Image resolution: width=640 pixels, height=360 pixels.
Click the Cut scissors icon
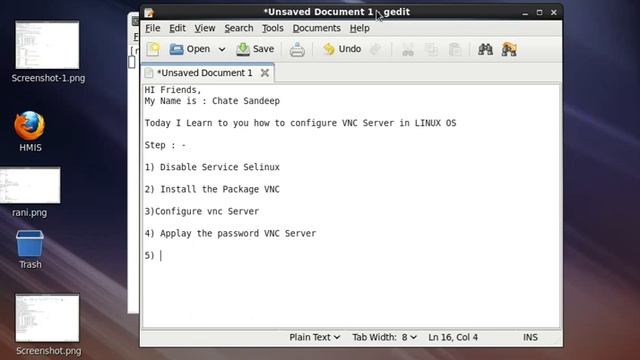click(x=408, y=49)
